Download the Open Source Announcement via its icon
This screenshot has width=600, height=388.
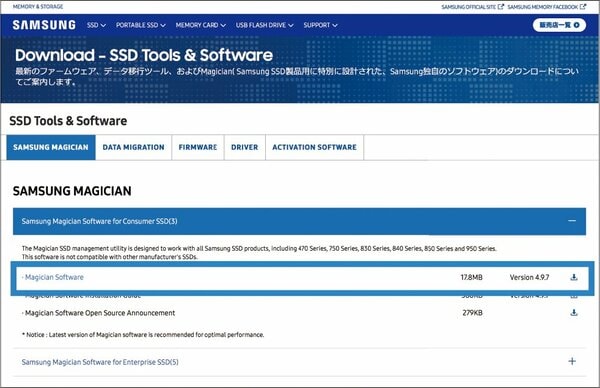(574, 313)
